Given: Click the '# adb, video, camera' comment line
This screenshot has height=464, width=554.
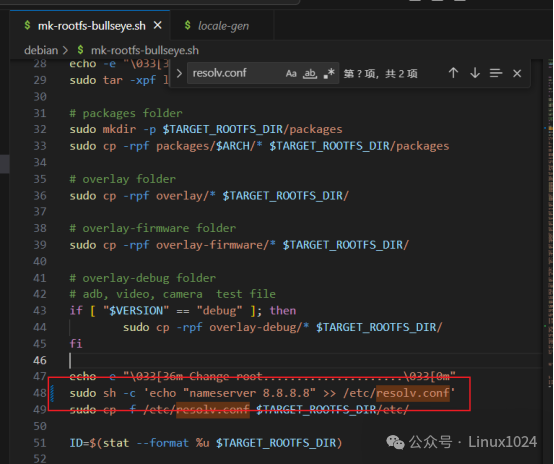Looking at the screenshot, I should coord(172,294).
